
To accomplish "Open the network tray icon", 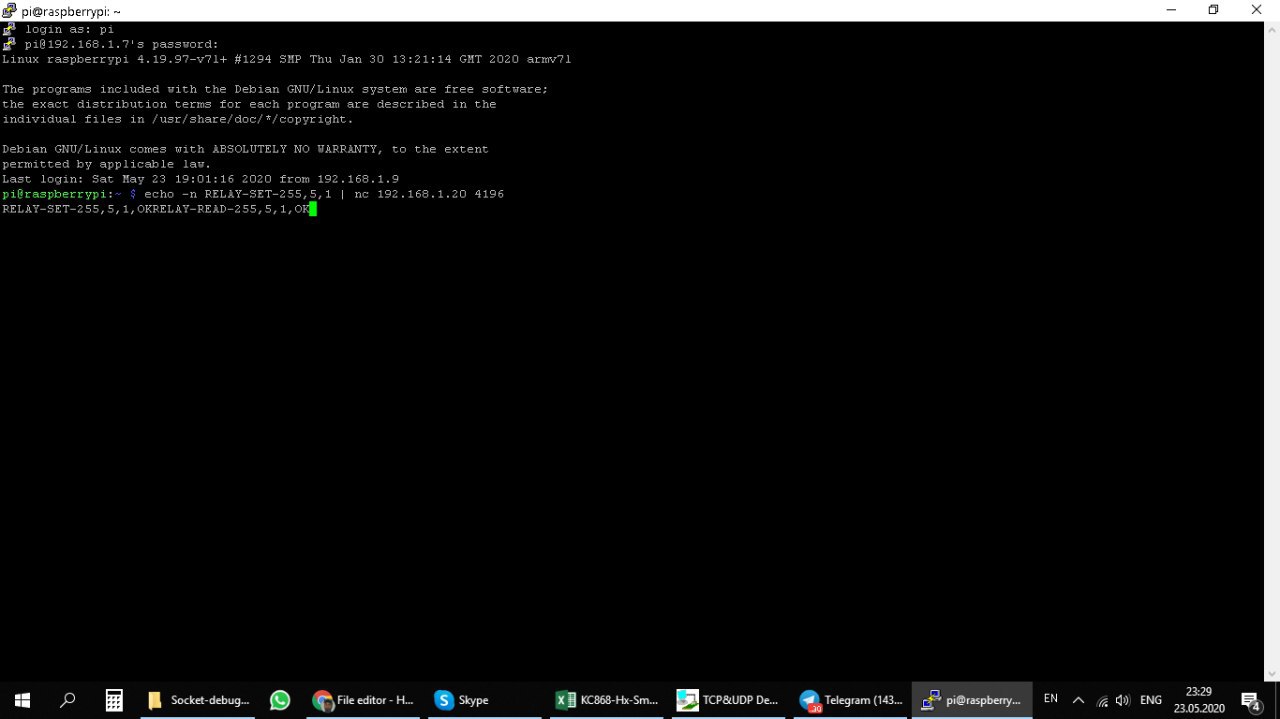I will pos(1102,701).
